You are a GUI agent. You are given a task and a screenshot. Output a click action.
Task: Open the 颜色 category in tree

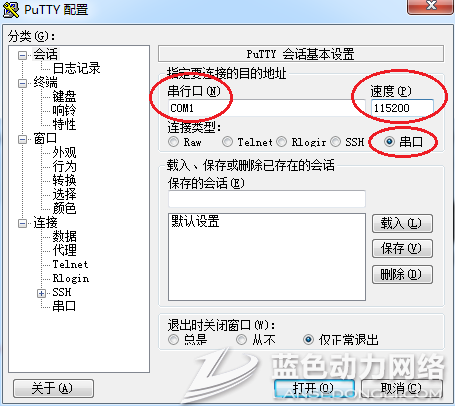[x=64, y=208]
